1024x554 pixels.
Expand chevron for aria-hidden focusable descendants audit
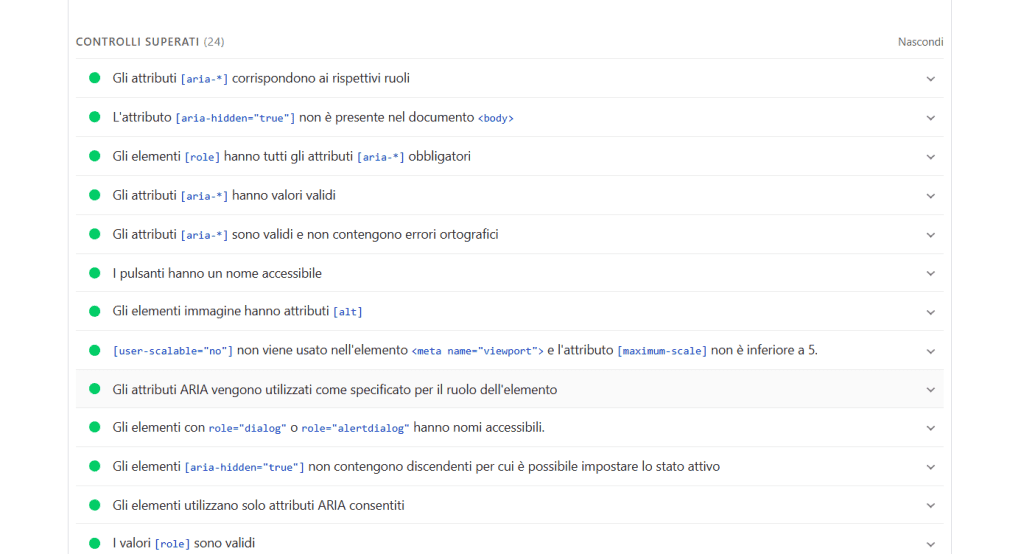(x=931, y=466)
